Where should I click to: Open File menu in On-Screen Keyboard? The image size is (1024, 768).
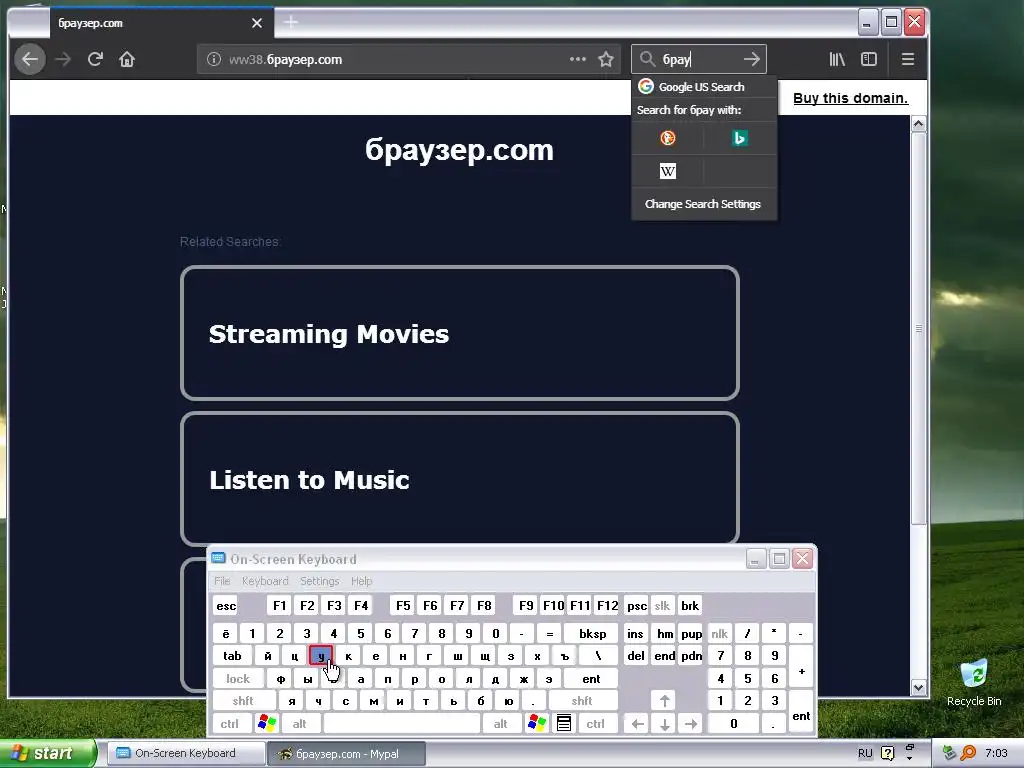[222, 581]
